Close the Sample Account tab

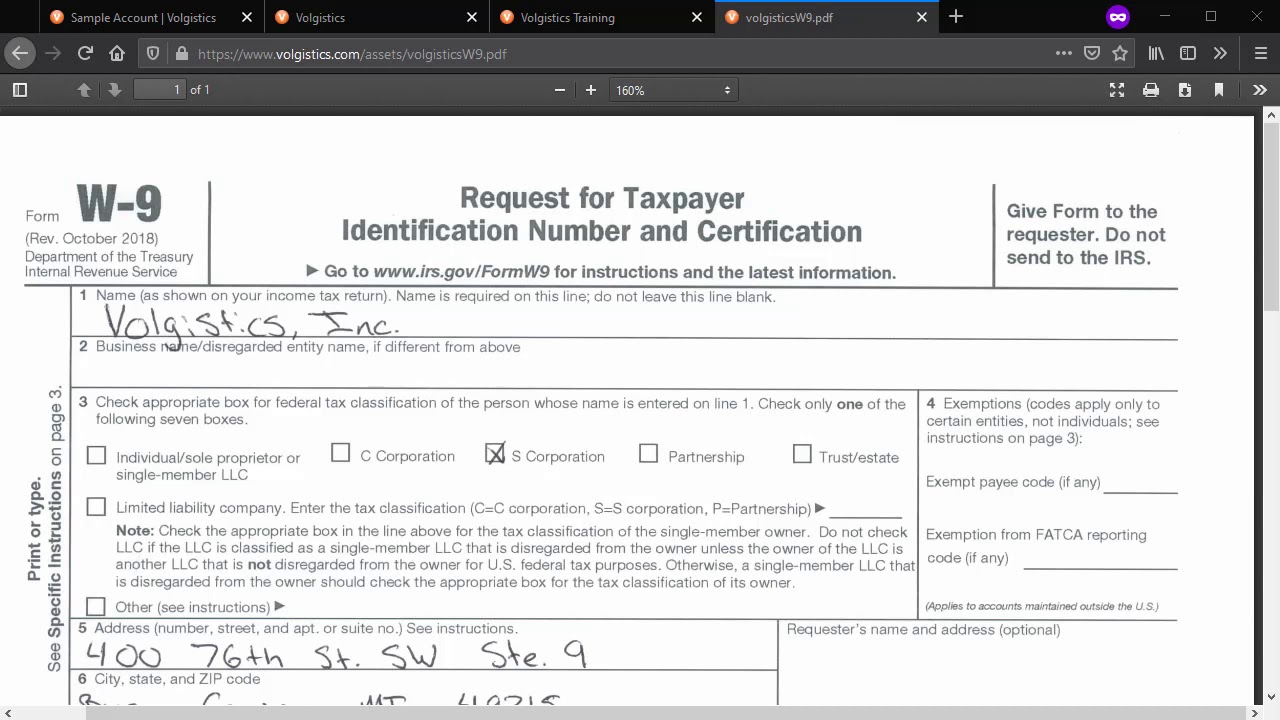(247, 17)
